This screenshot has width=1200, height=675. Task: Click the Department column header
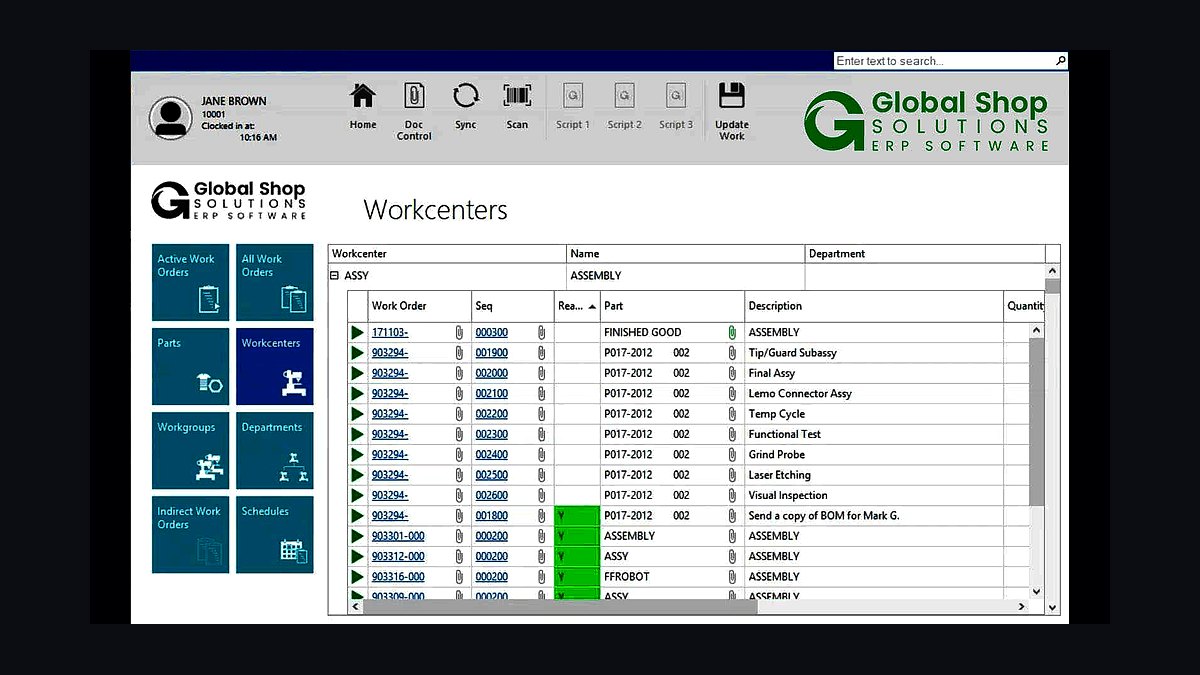[x=924, y=254]
